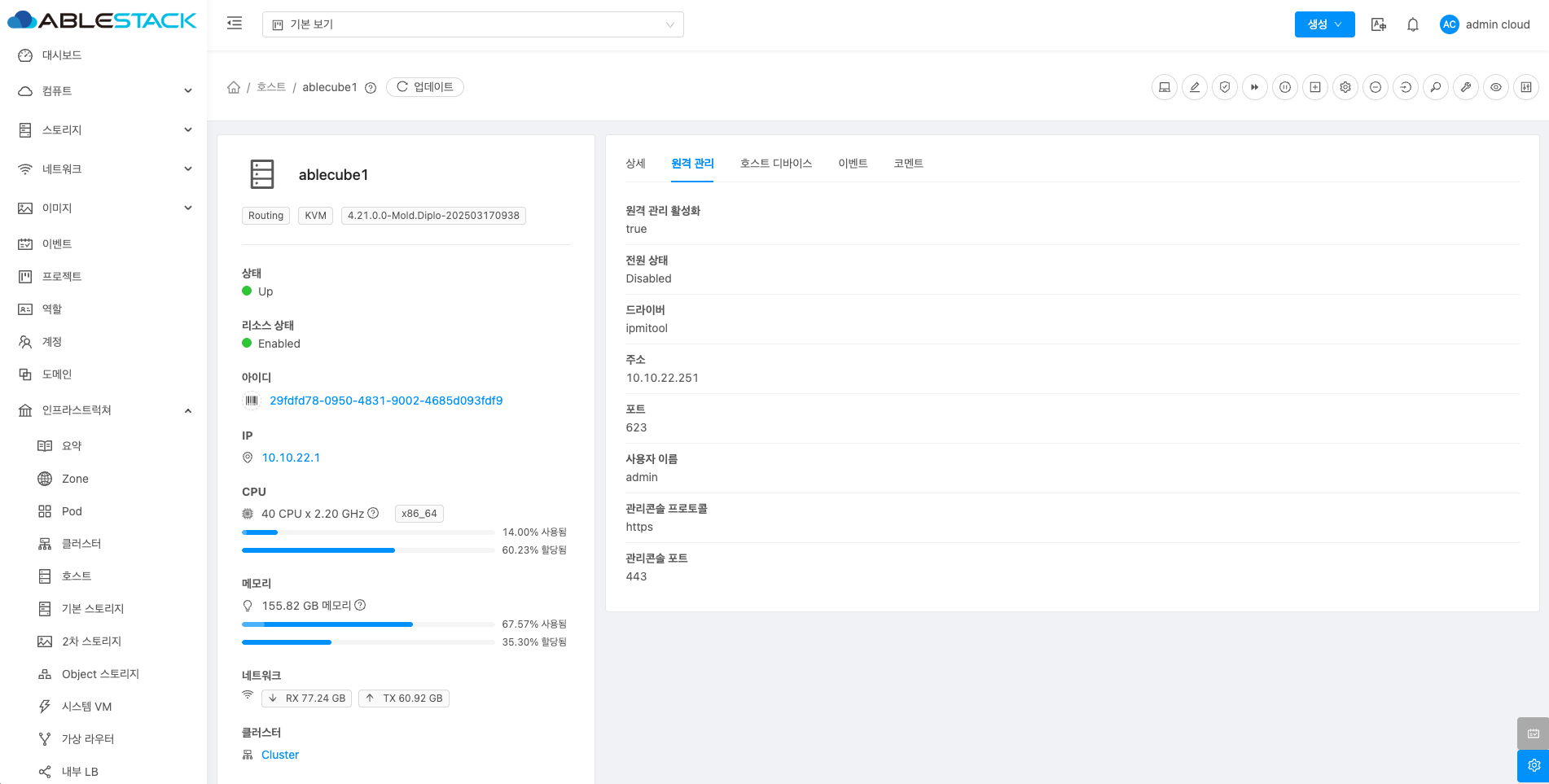Switch to the 호스트 디바이스 tab
Image resolution: width=1549 pixels, height=784 pixels.
pyautogui.click(x=775, y=164)
